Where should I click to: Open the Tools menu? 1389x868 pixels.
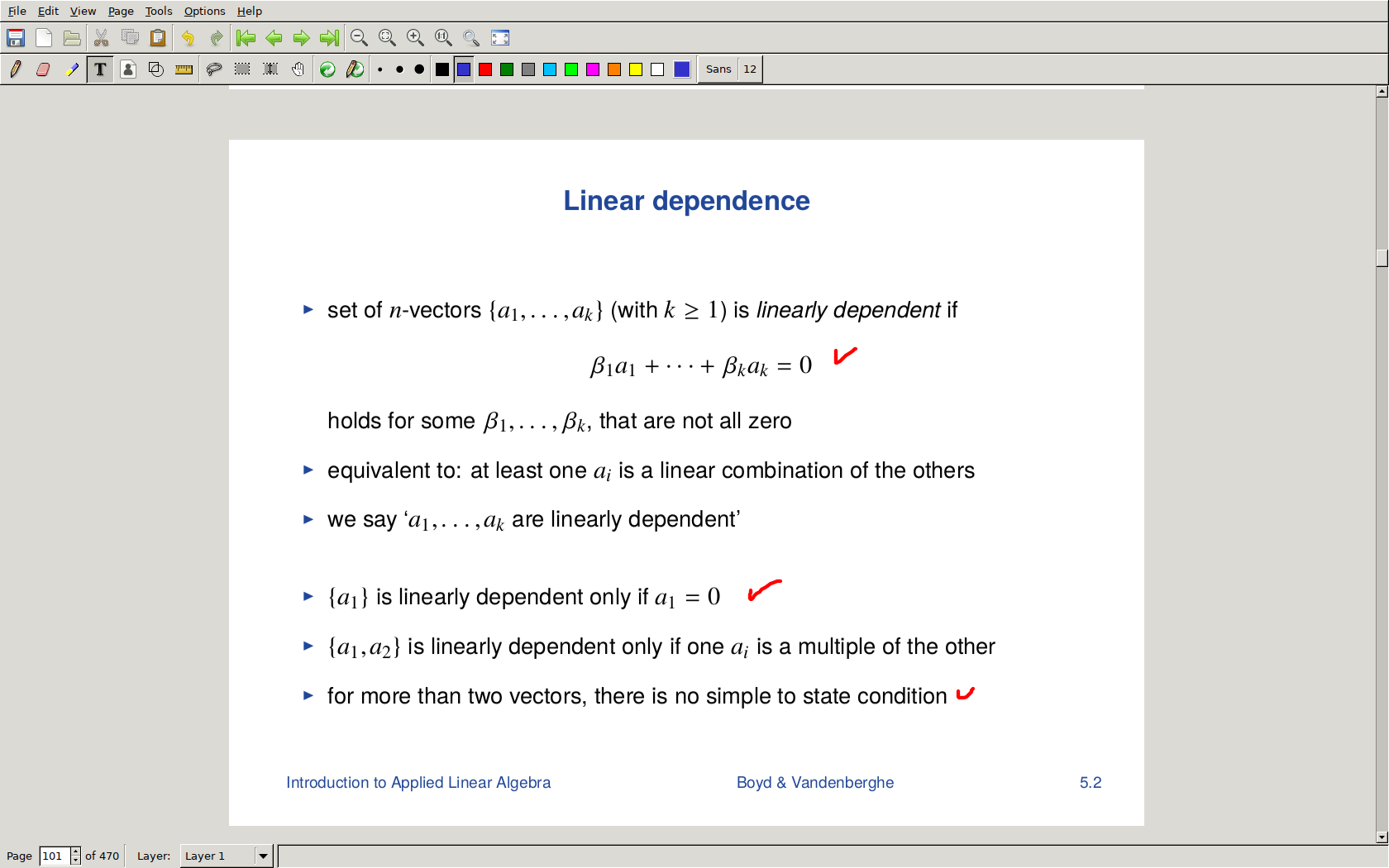(x=158, y=11)
